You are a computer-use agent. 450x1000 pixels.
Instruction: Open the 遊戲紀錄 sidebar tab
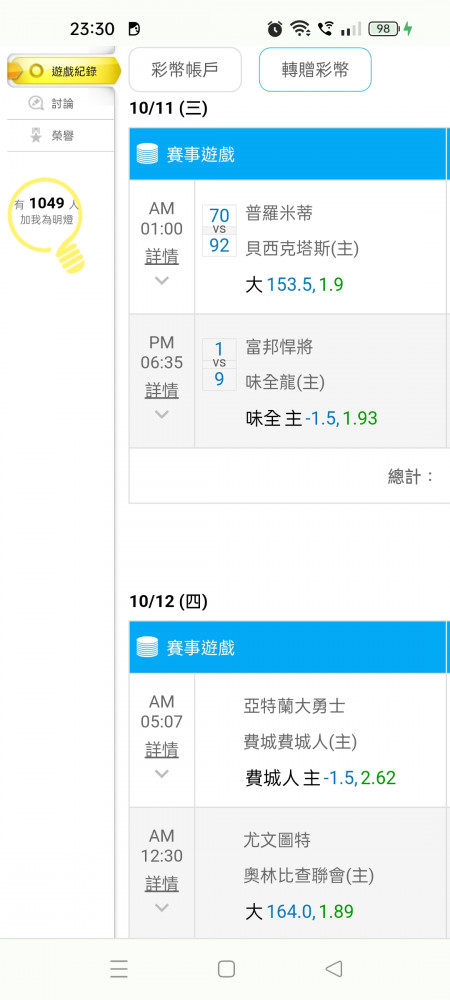point(62,71)
